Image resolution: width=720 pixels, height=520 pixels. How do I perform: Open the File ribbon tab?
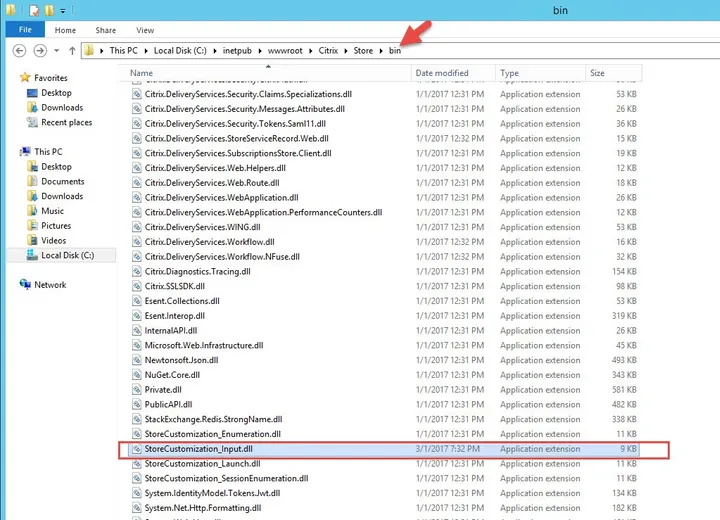(x=25, y=30)
